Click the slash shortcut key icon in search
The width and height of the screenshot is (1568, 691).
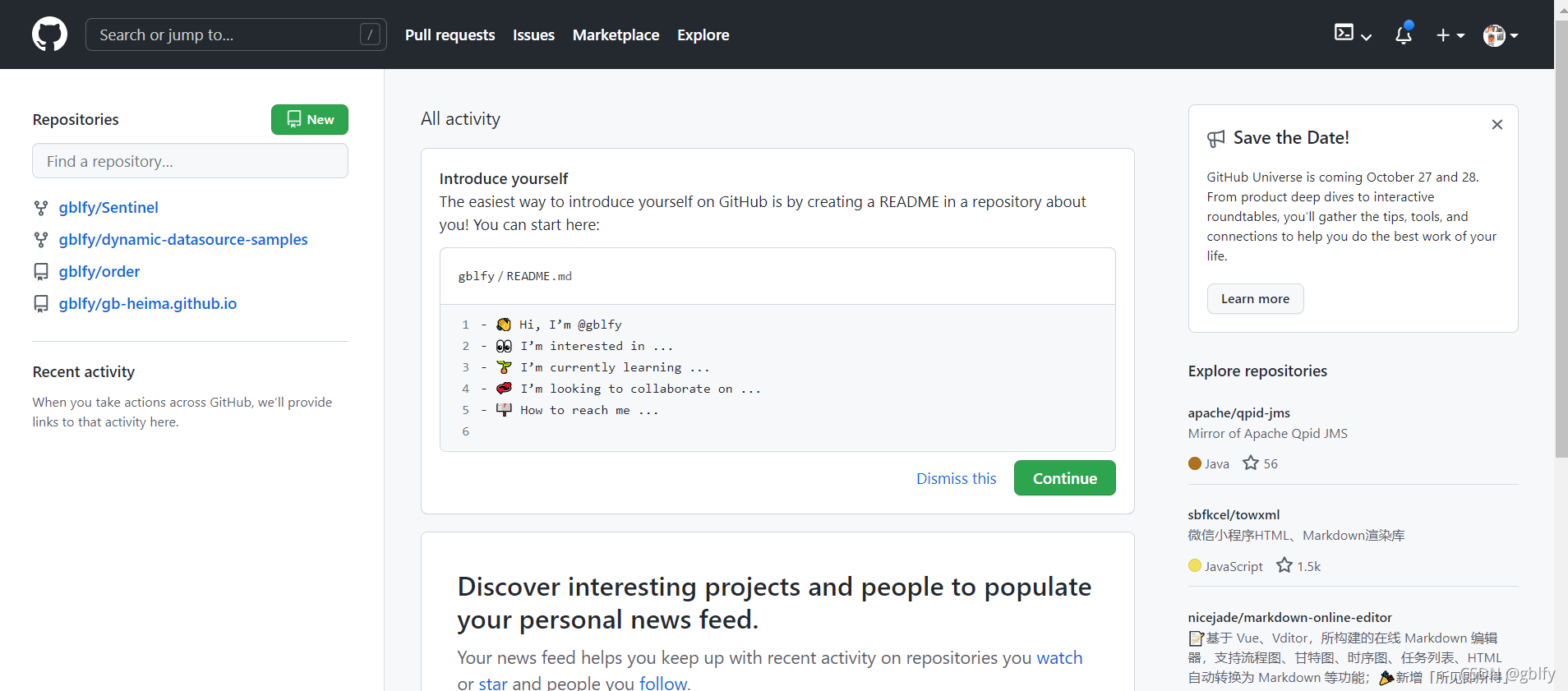coord(370,35)
